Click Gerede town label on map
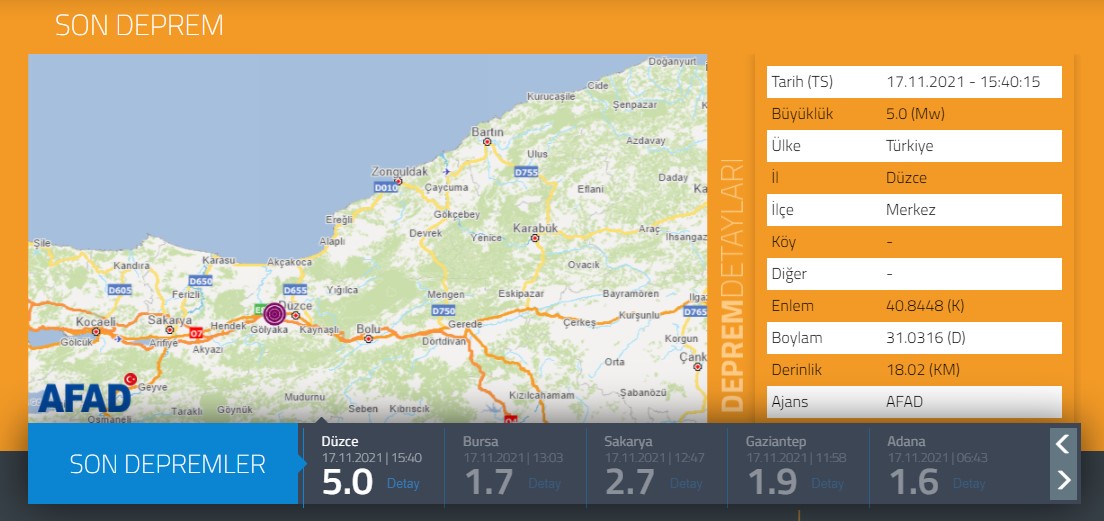 point(465,325)
